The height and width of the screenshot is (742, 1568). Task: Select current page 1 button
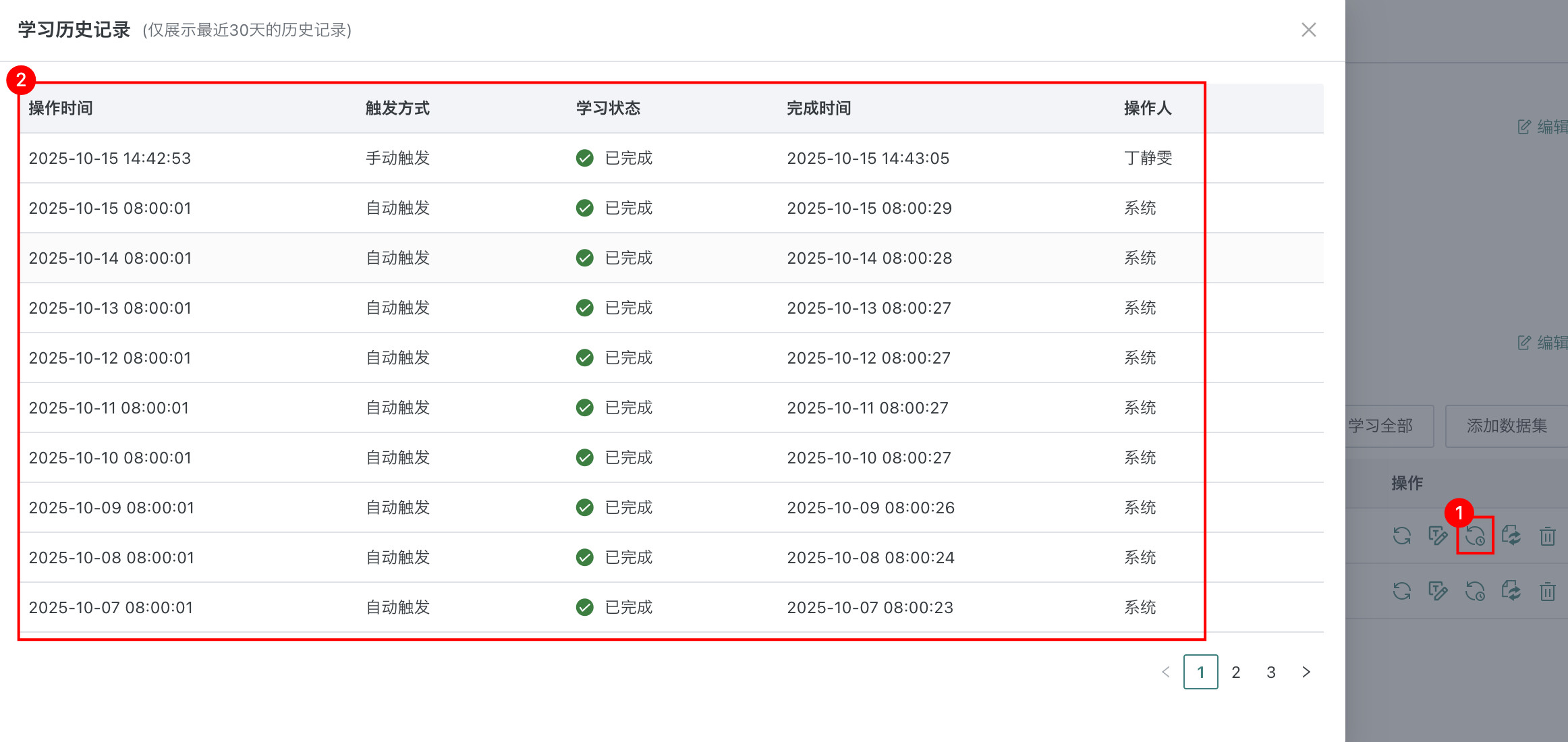[x=1200, y=672]
